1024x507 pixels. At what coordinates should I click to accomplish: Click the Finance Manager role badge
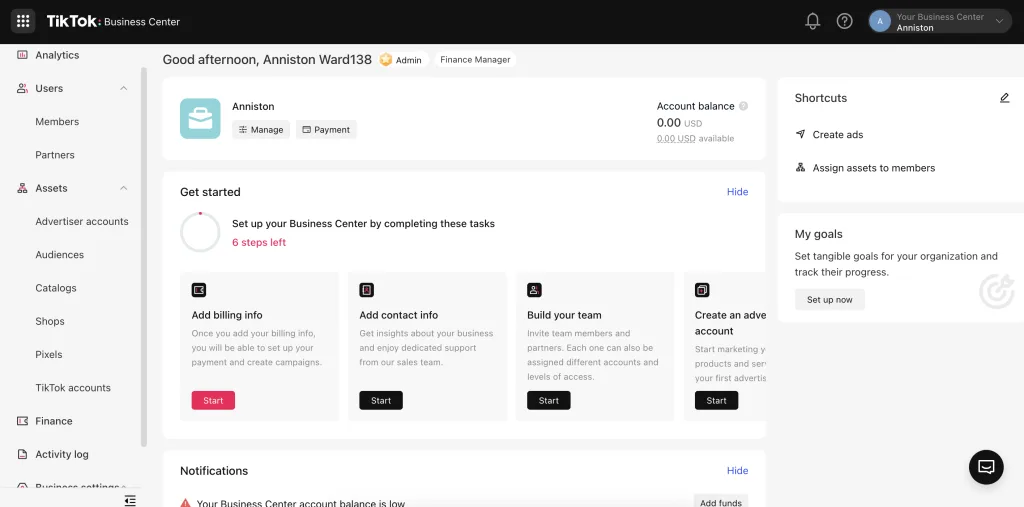point(475,59)
